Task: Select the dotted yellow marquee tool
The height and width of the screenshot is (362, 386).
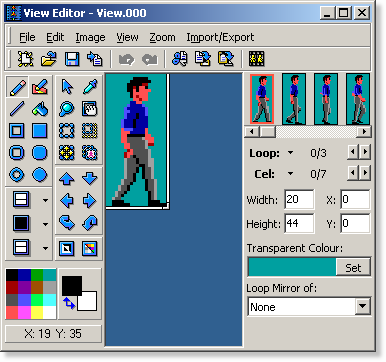Action: [x=90, y=131]
